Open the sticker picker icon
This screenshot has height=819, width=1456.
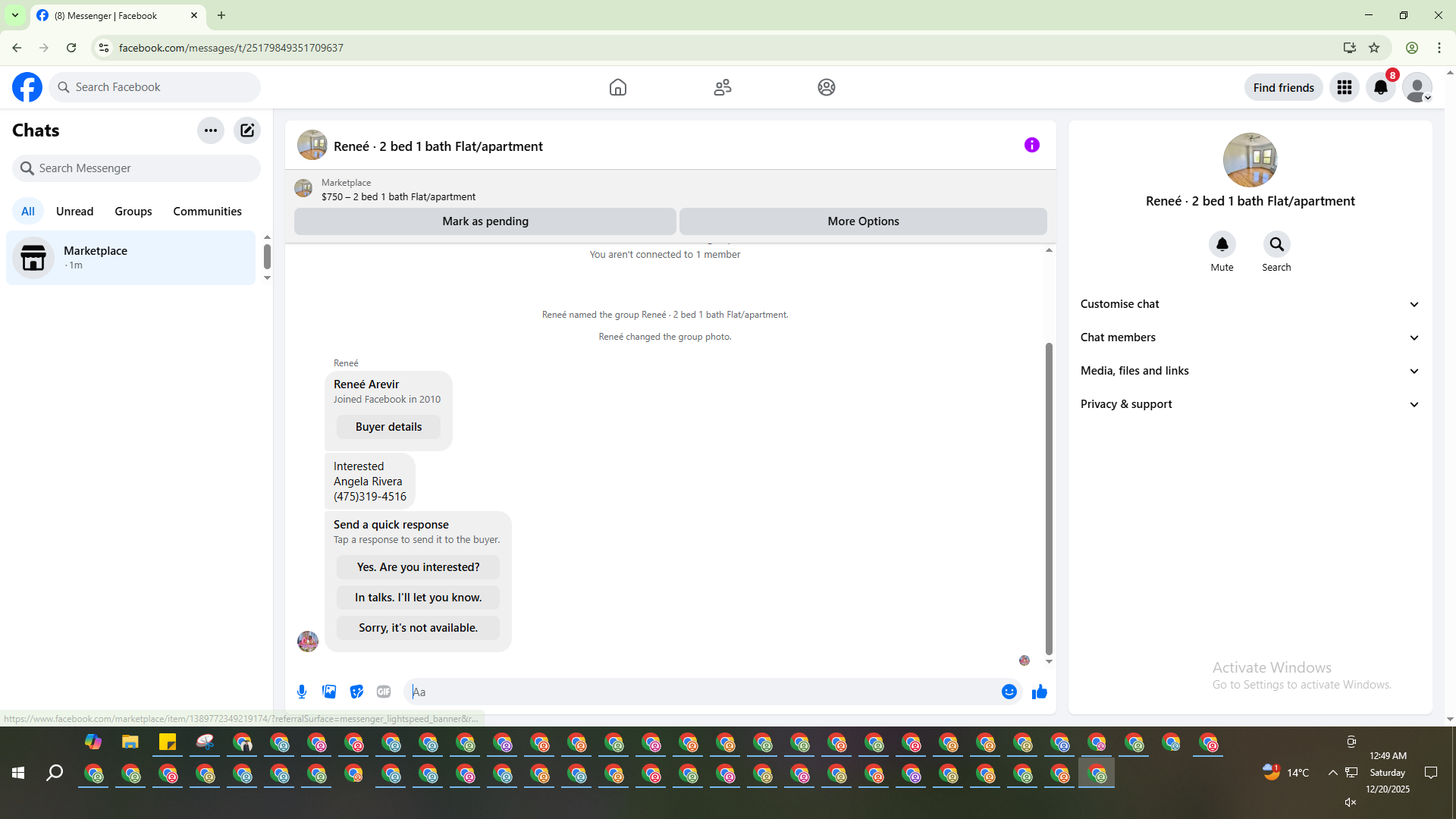click(x=356, y=692)
